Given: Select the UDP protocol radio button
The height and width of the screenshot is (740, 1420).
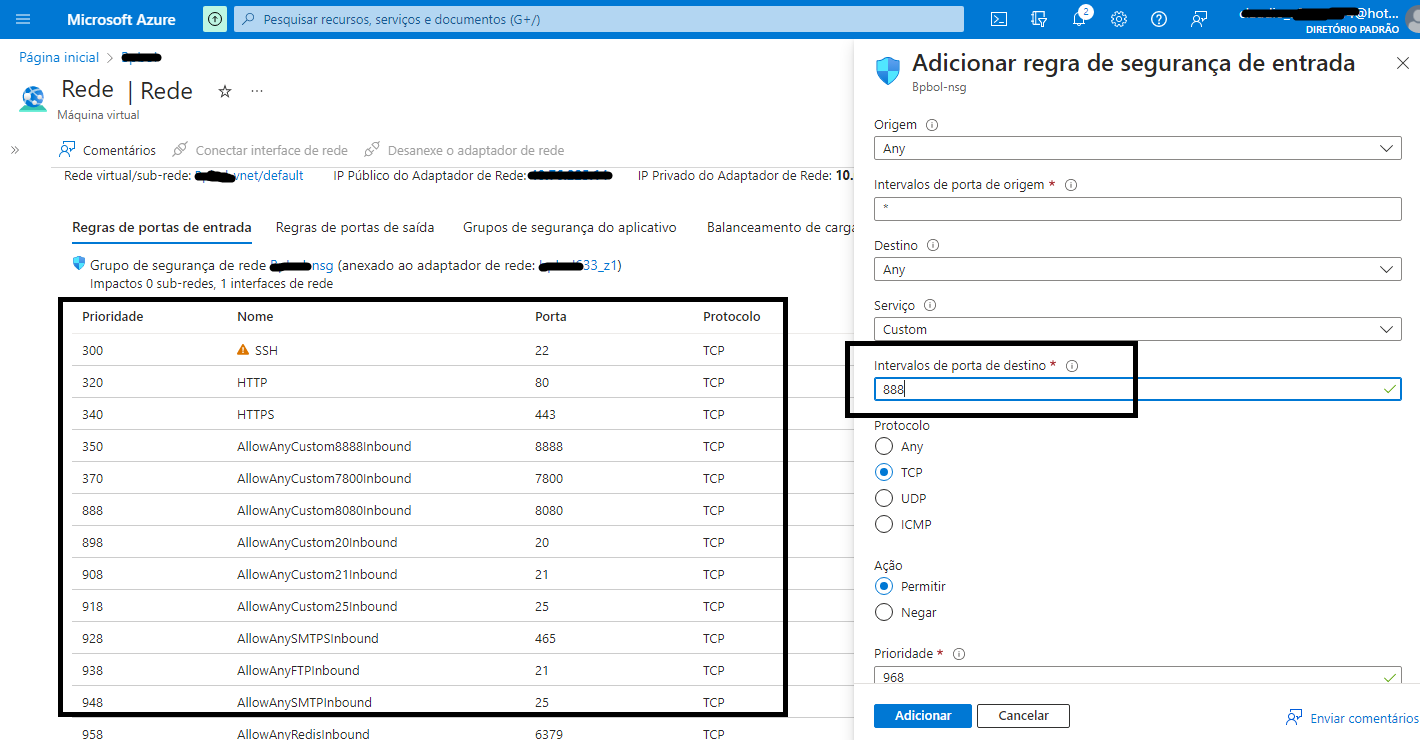Looking at the screenshot, I should 883,498.
